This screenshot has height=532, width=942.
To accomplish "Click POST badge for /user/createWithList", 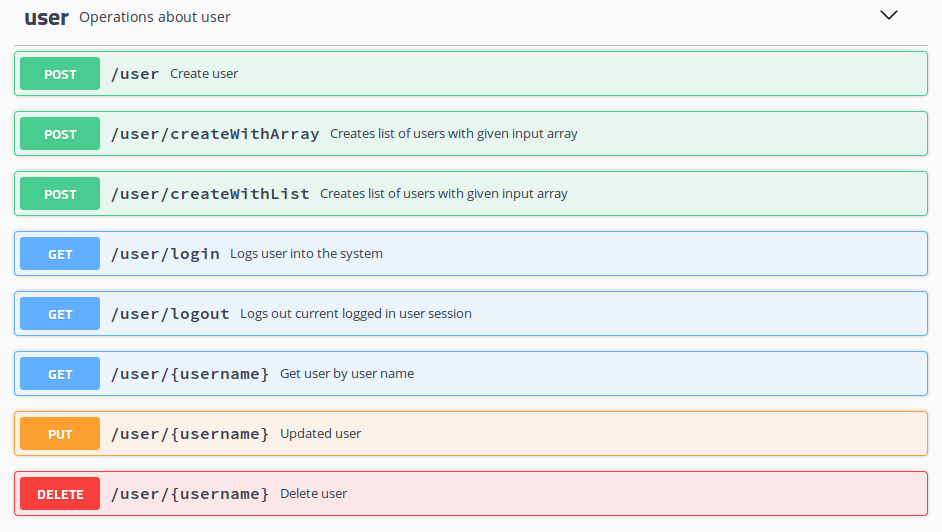I will [60, 193].
